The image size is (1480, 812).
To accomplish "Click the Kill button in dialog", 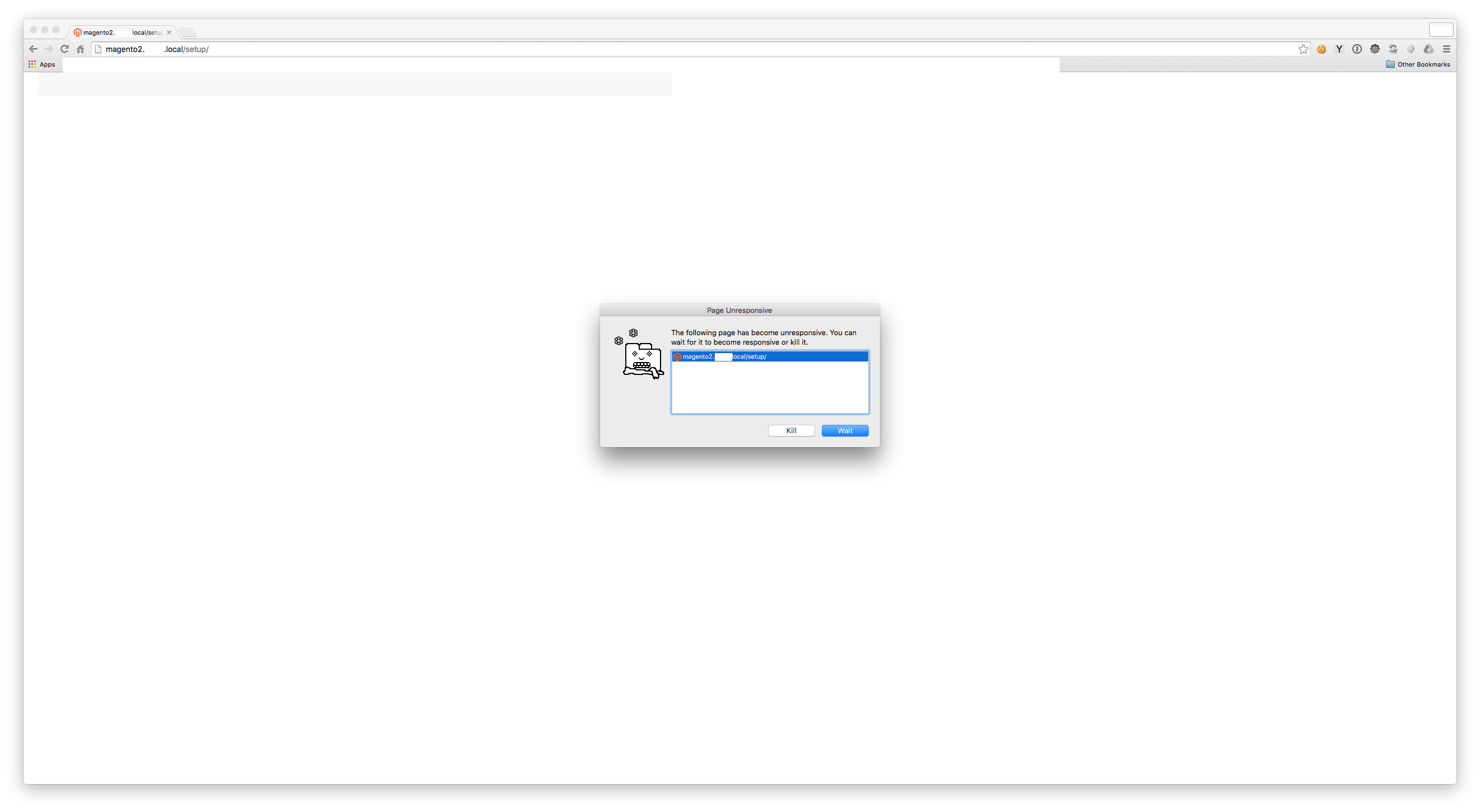I will (x=791, y=429).
